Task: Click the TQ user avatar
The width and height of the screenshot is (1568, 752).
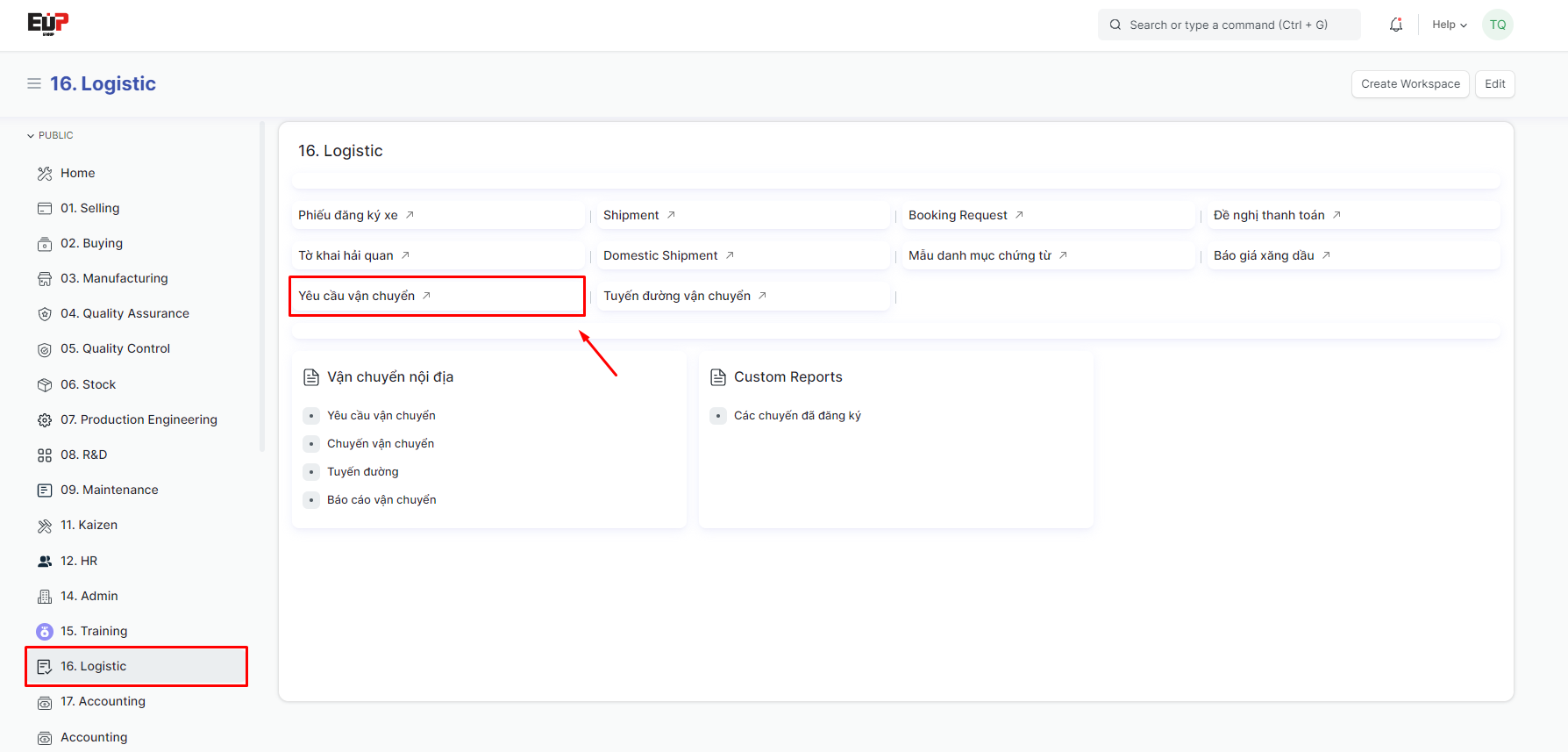Action: tap(1497, 25)
